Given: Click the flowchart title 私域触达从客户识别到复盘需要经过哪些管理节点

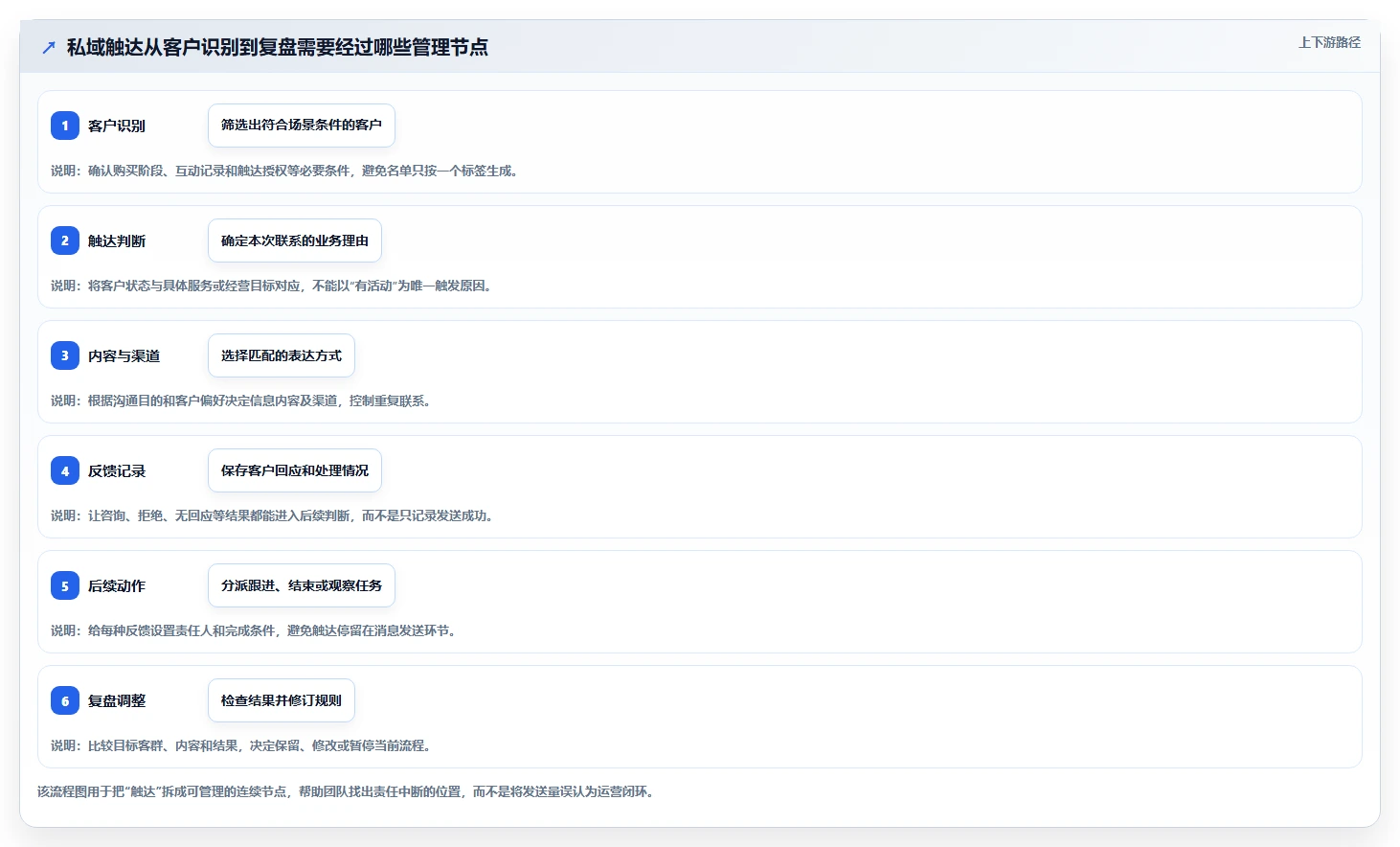Looking at the screenshot, I should point(278,47).
